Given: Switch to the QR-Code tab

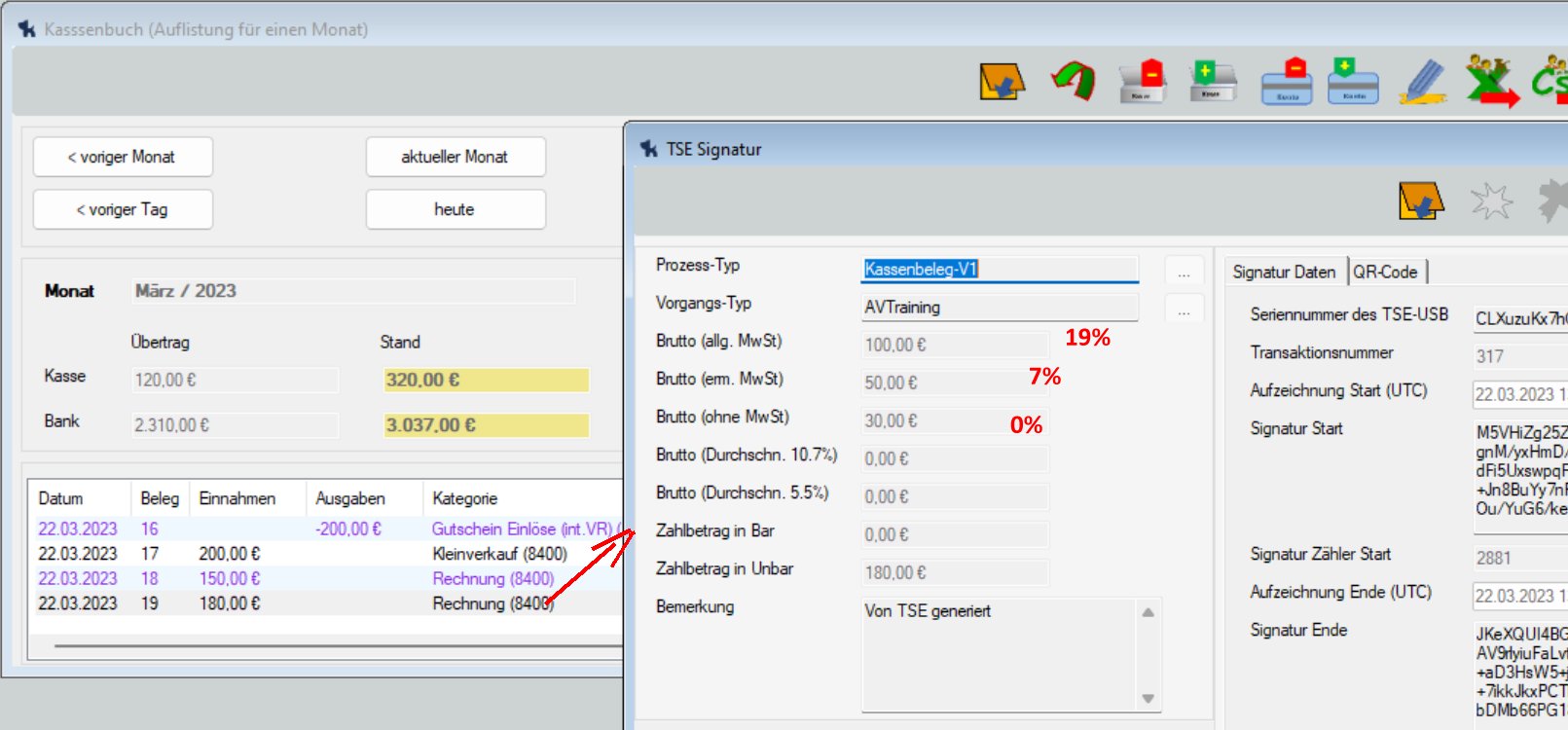Looking at the screenshot, I should pyautogui.click(x=1385, y=273).
